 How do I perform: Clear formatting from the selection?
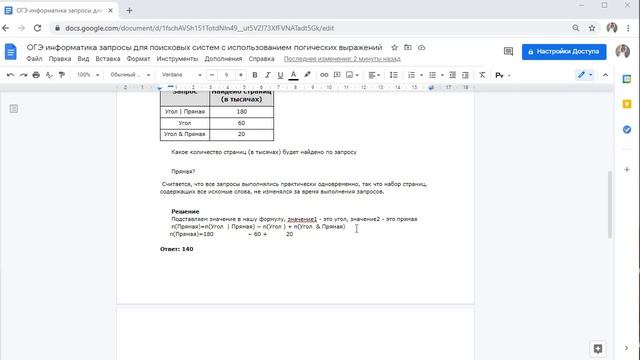(x=482, y=75)
